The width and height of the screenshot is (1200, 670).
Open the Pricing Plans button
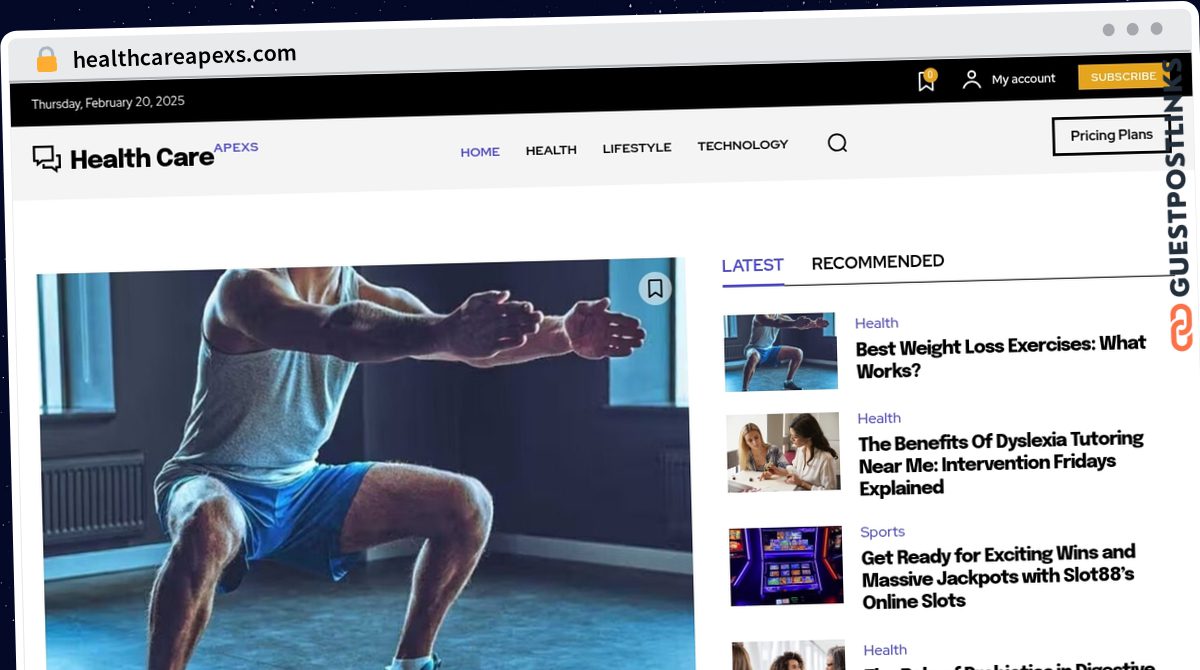(x=1111, y=136)
